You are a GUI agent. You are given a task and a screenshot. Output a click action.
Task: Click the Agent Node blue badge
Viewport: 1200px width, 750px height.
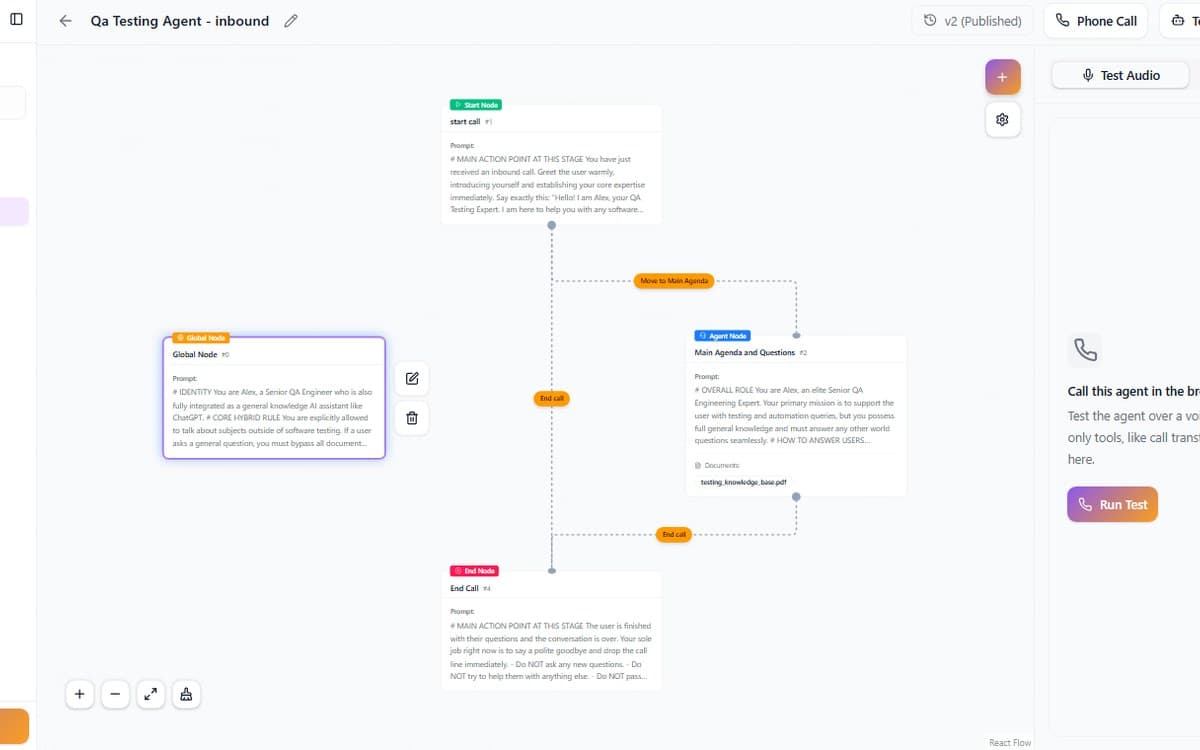[x=722, y=336]
